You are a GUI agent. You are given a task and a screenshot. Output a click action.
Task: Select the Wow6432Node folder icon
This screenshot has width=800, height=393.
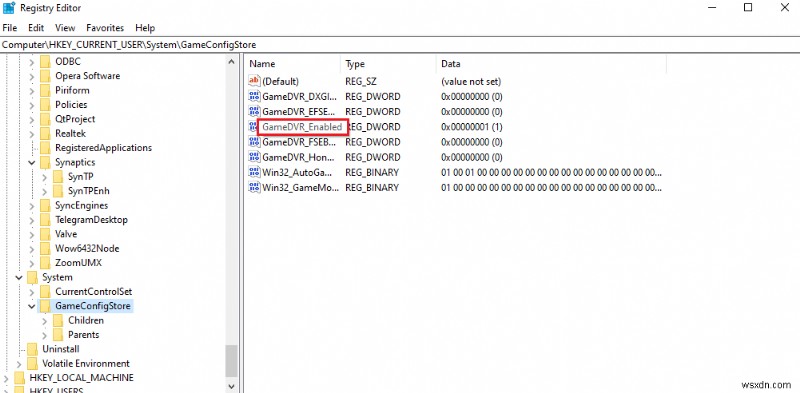[x=46, y=249]
